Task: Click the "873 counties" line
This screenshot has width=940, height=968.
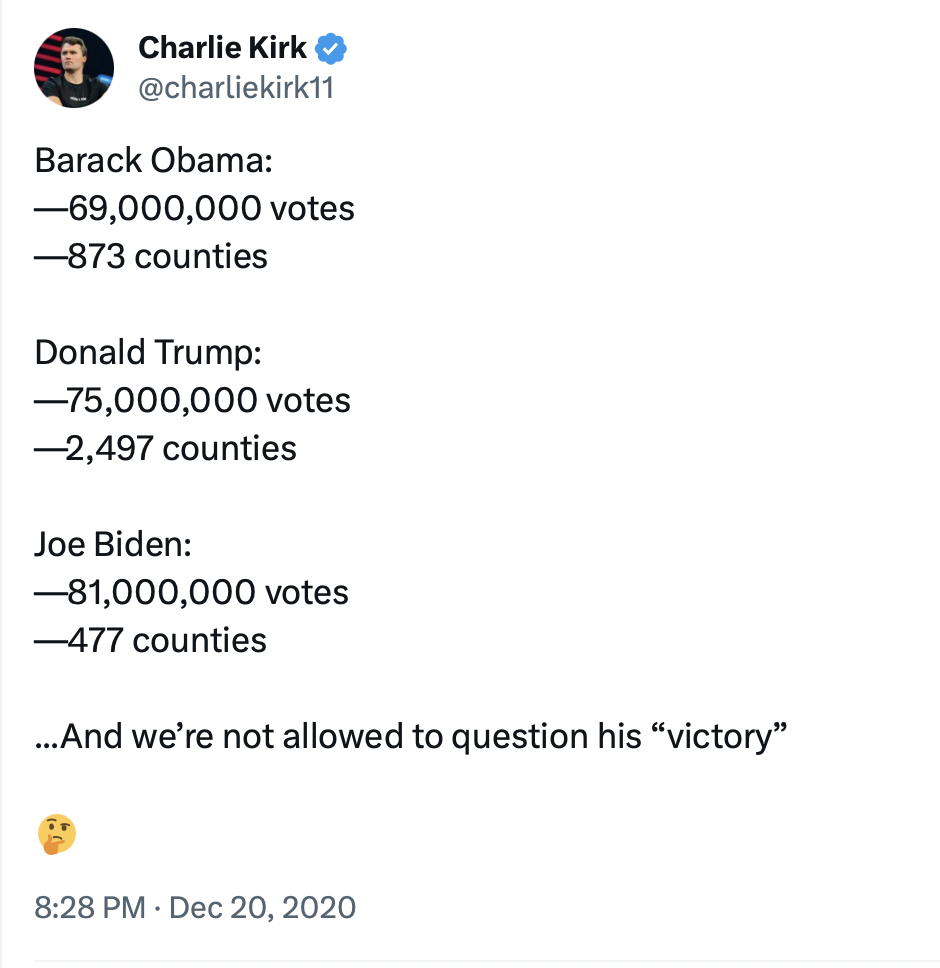Action: (167, 256)
